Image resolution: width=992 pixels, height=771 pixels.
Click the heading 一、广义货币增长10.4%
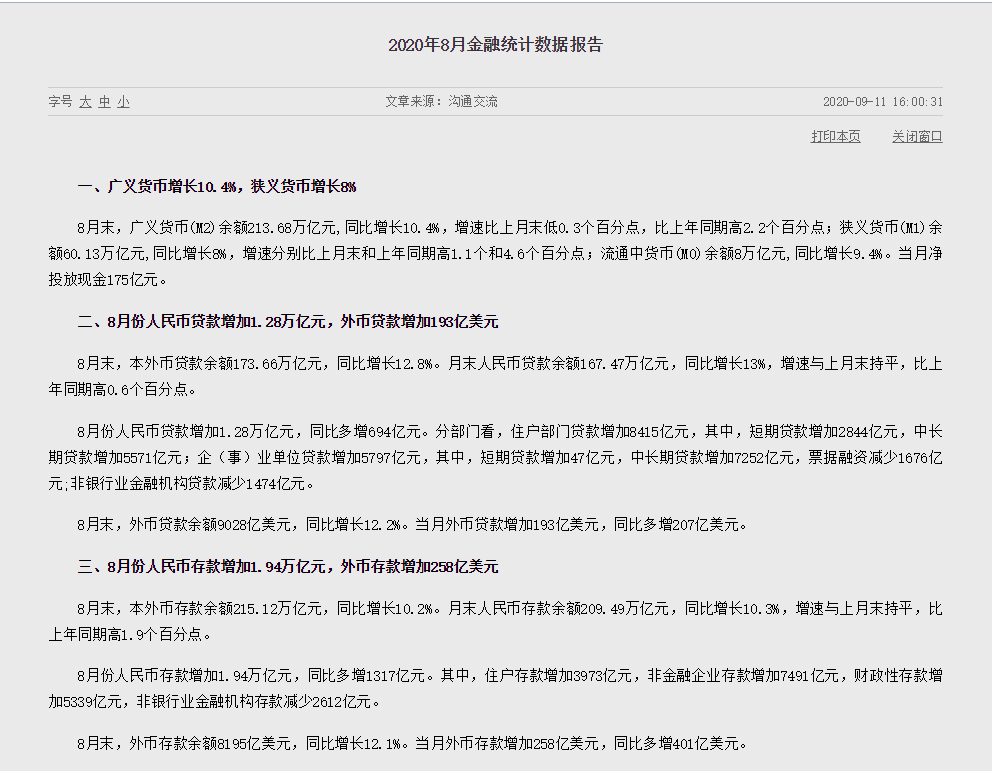216,187
